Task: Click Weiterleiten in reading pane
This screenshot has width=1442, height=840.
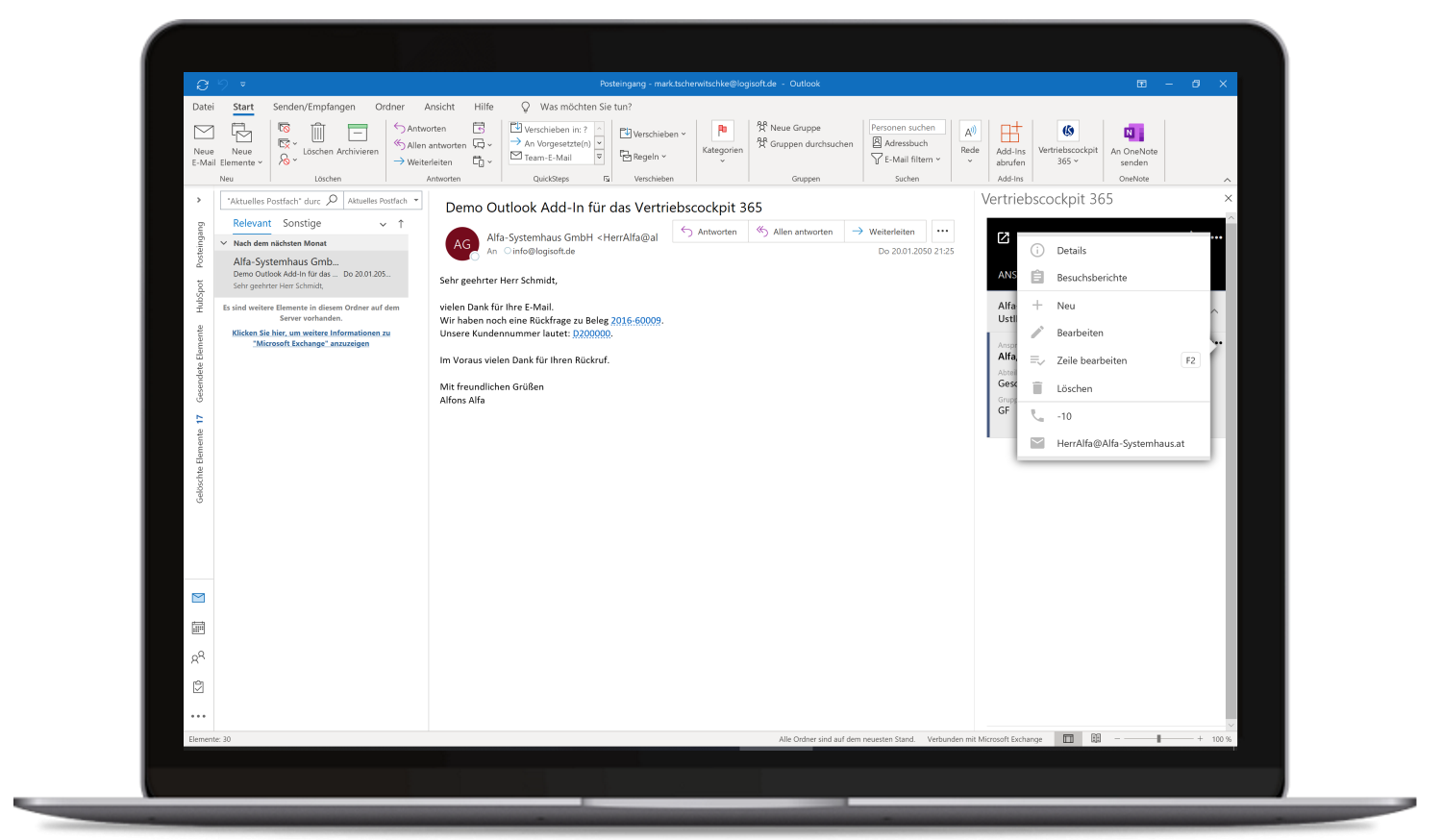Action: (x=884, y=232)
